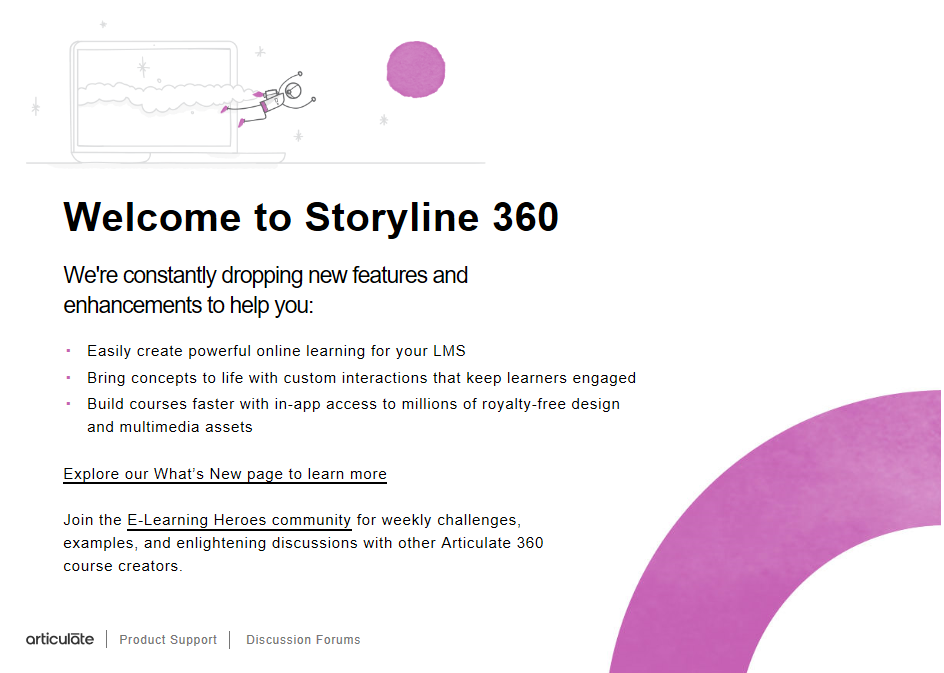The width and height of the screenshot is (944, 673).
Task: Click the bullet about royalty-free design and multimedia assets
Action: pyautogui.click(x=353, y=415)
